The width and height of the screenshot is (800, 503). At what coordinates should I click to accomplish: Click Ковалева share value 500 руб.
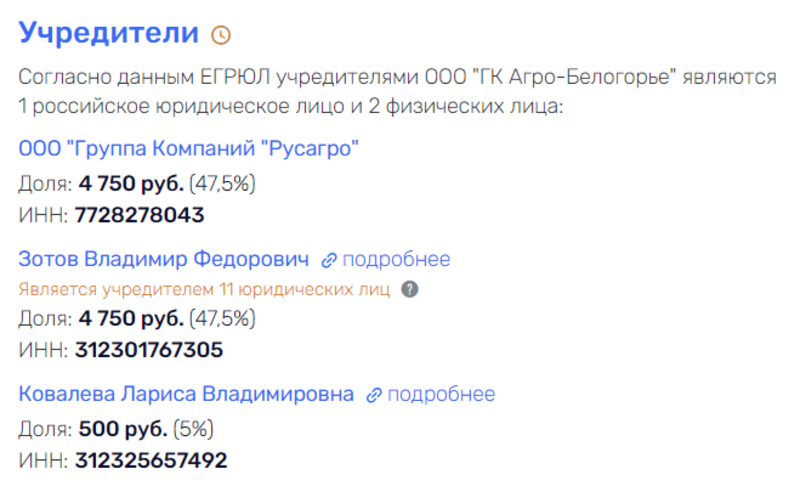(123, 429)
